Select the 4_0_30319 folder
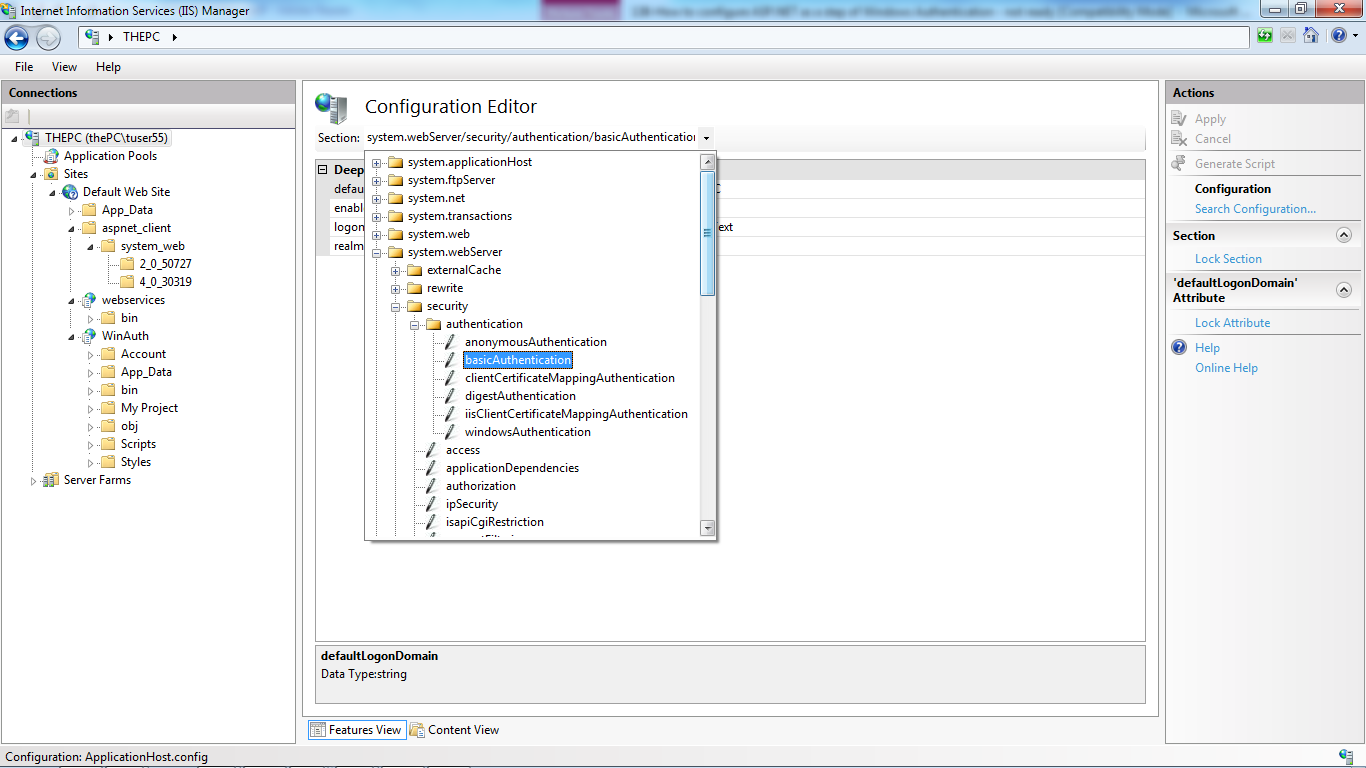The image size is (1366, 768). (165, 282)
